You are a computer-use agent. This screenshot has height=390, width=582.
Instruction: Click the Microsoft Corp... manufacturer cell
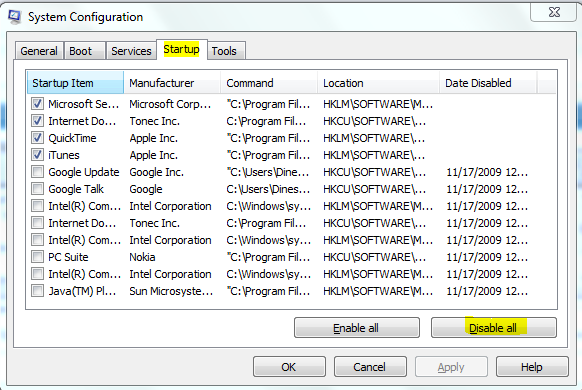tap(170, 104)
